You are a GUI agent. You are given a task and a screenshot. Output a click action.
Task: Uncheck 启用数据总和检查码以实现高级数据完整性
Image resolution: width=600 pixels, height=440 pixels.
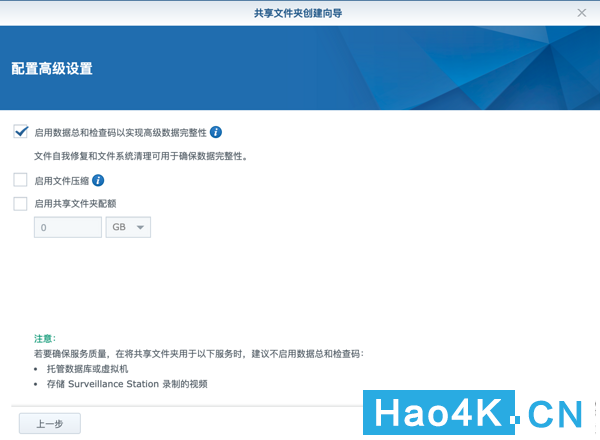20,132
